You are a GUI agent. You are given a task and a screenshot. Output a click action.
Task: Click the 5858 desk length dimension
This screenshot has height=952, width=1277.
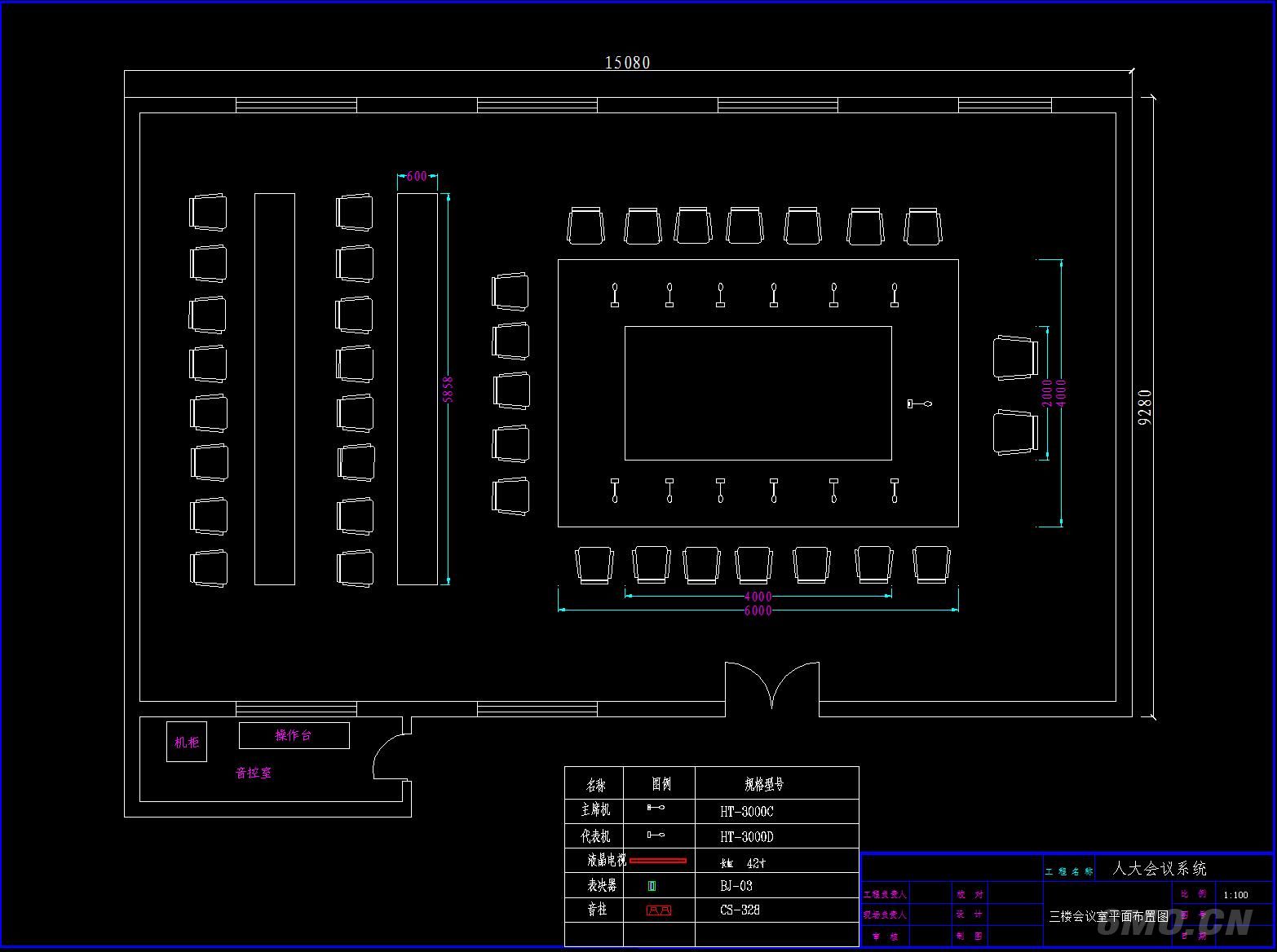pos(448,389)
